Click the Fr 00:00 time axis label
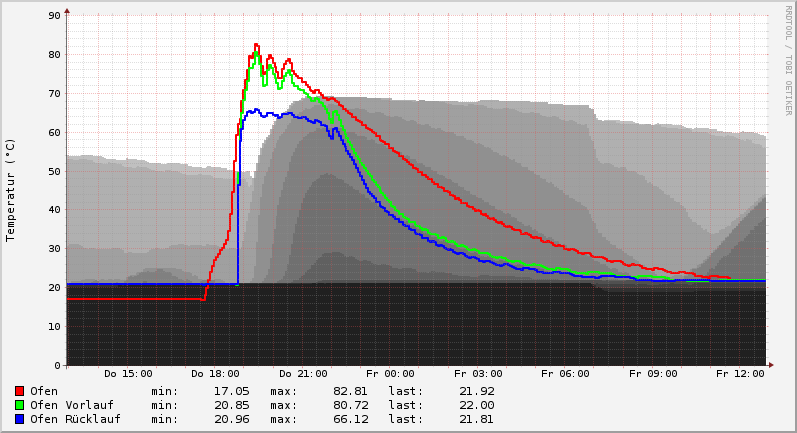 [x=390, y=374]
